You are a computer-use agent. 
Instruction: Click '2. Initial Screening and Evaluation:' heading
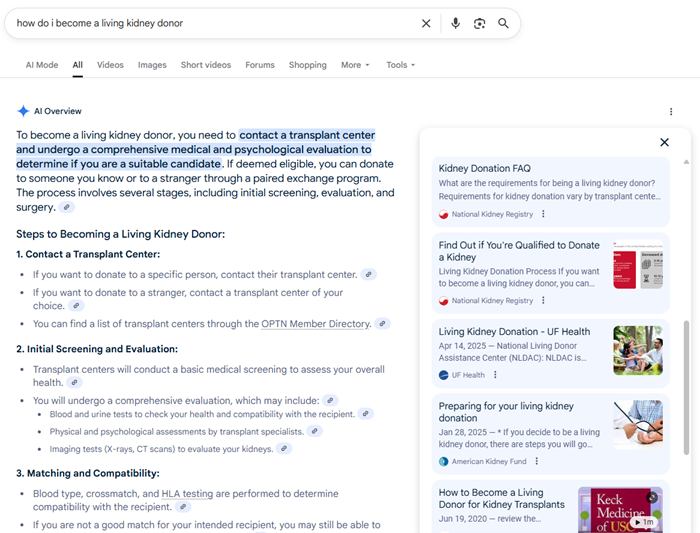(97, 349)
